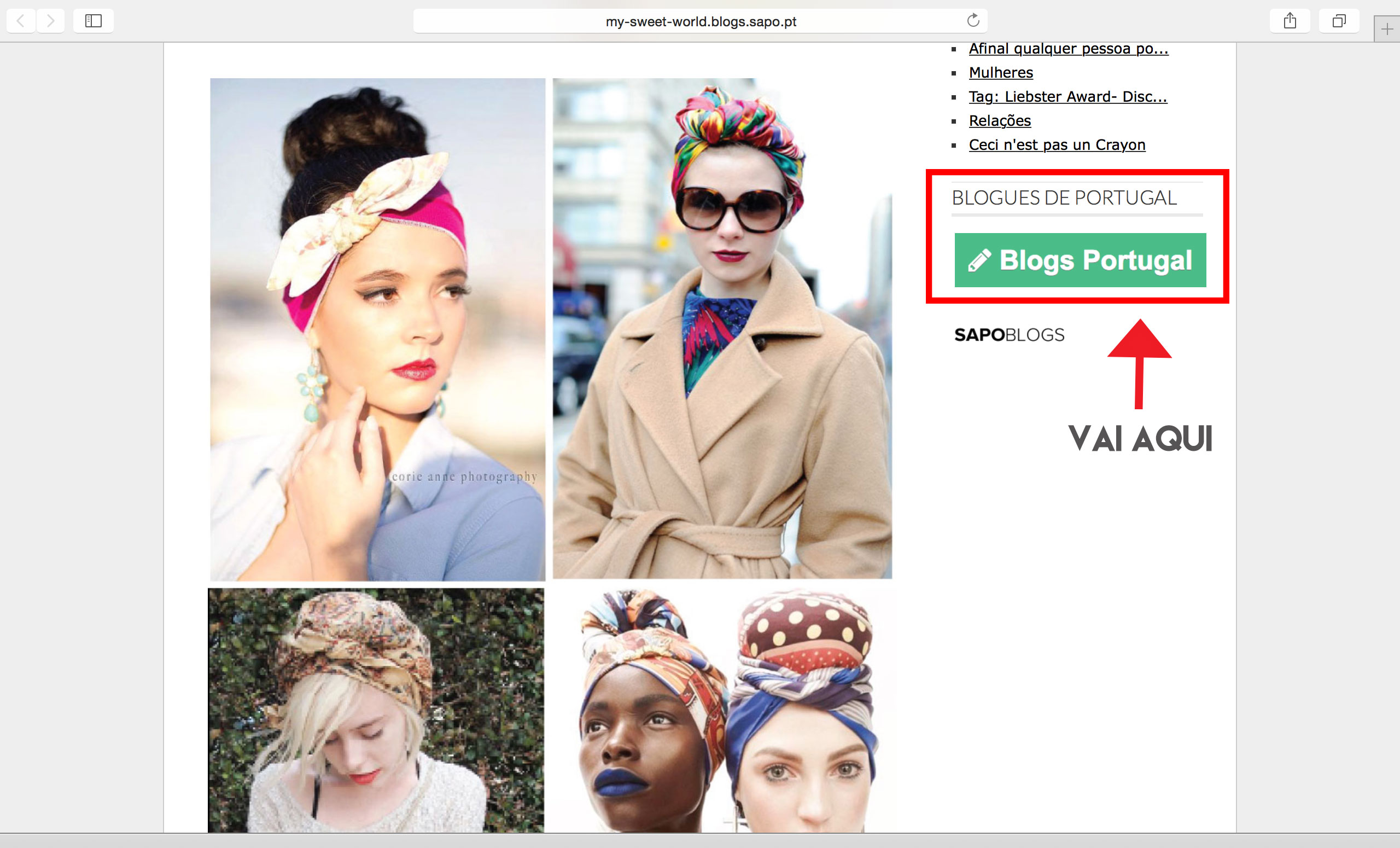The width and height of the screenshot is (1400, 848).
Task: Click the blonde woman with turban photo
Action: point(376,710)
